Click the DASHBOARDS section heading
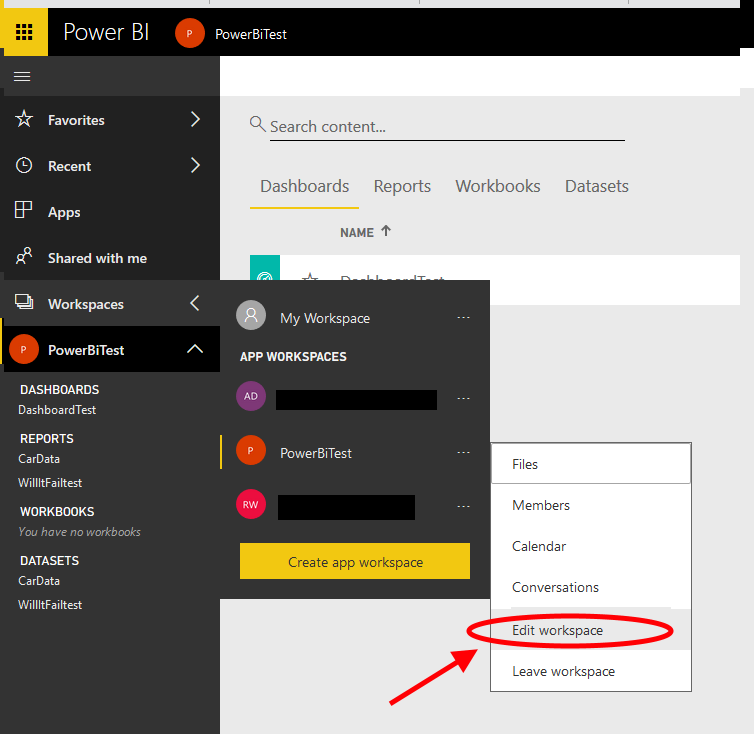754x734 pixels. coord(60,390)
